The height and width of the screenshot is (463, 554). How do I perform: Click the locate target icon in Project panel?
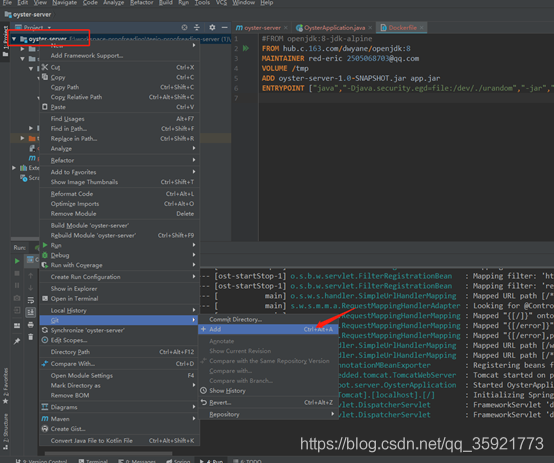(184, 27)
